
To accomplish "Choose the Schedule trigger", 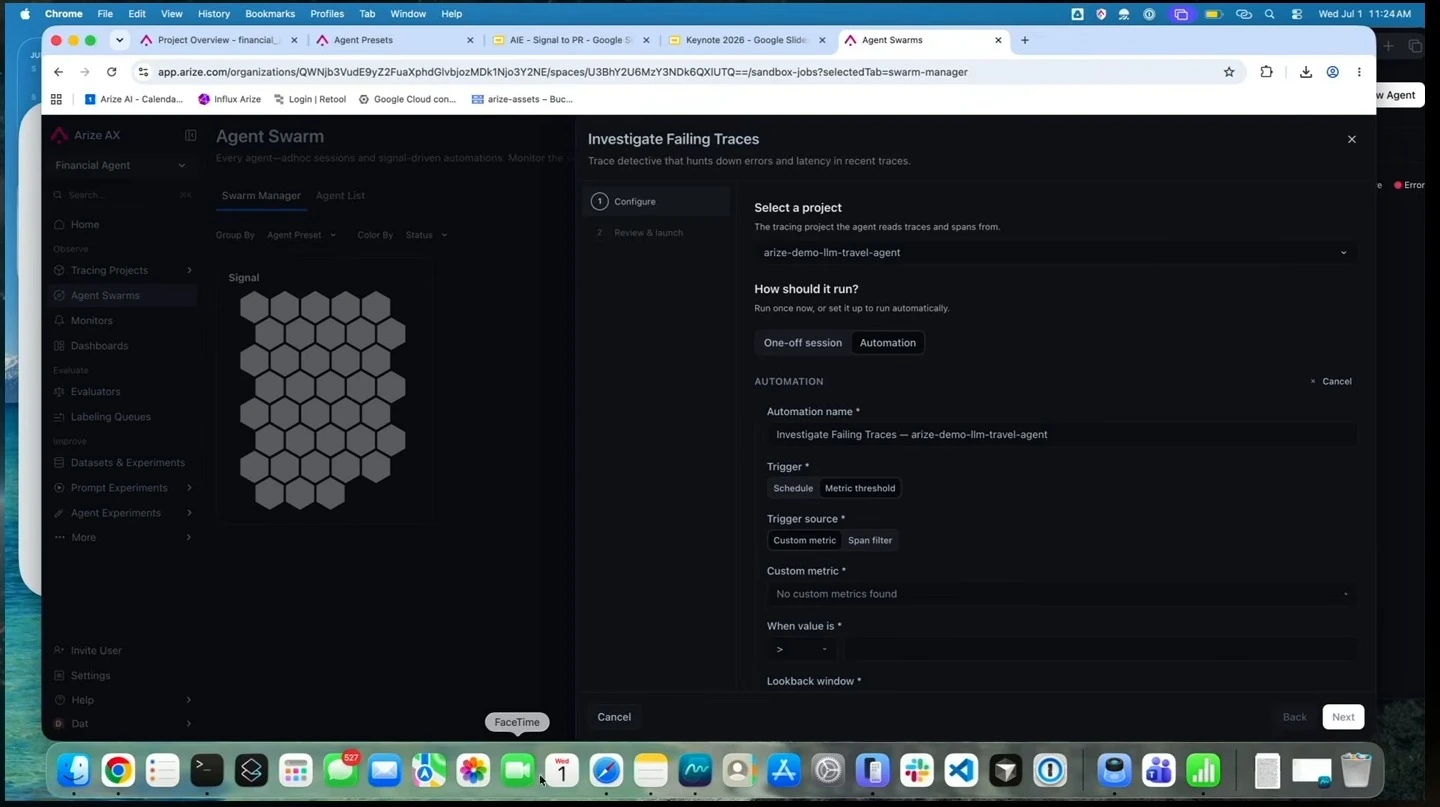I will (793, 488).
